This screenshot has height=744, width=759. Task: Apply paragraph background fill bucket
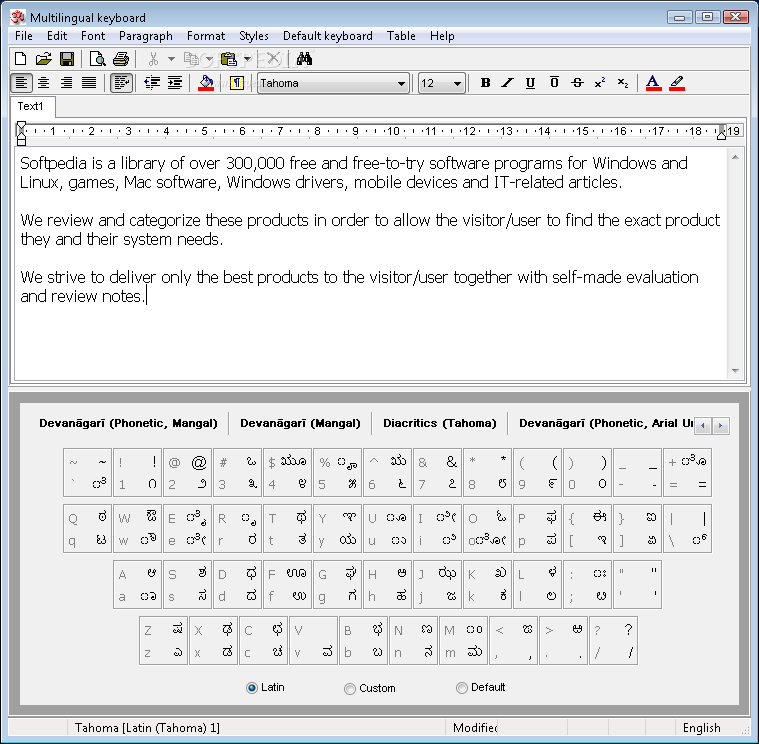(x=206, y=83)
